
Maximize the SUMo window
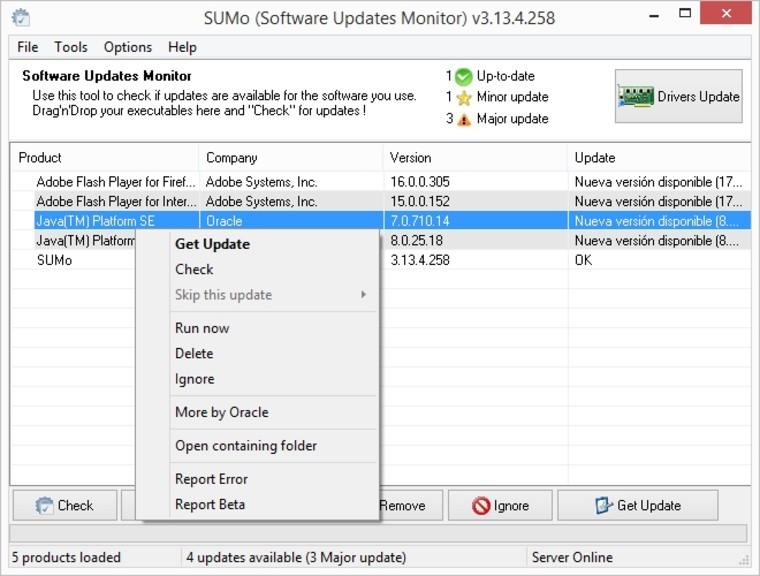[x=685, y=14]
